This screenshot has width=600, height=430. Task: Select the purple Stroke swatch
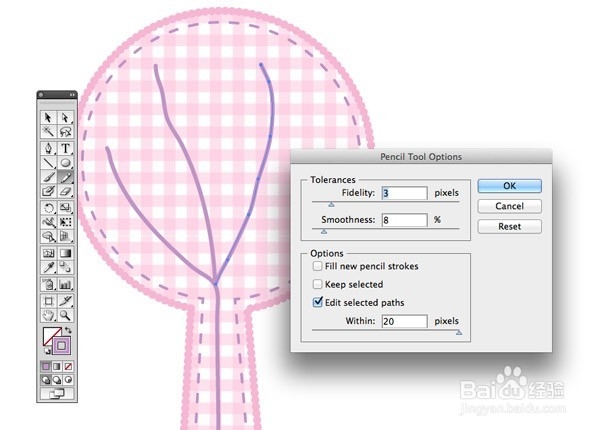tap(61, 346)
